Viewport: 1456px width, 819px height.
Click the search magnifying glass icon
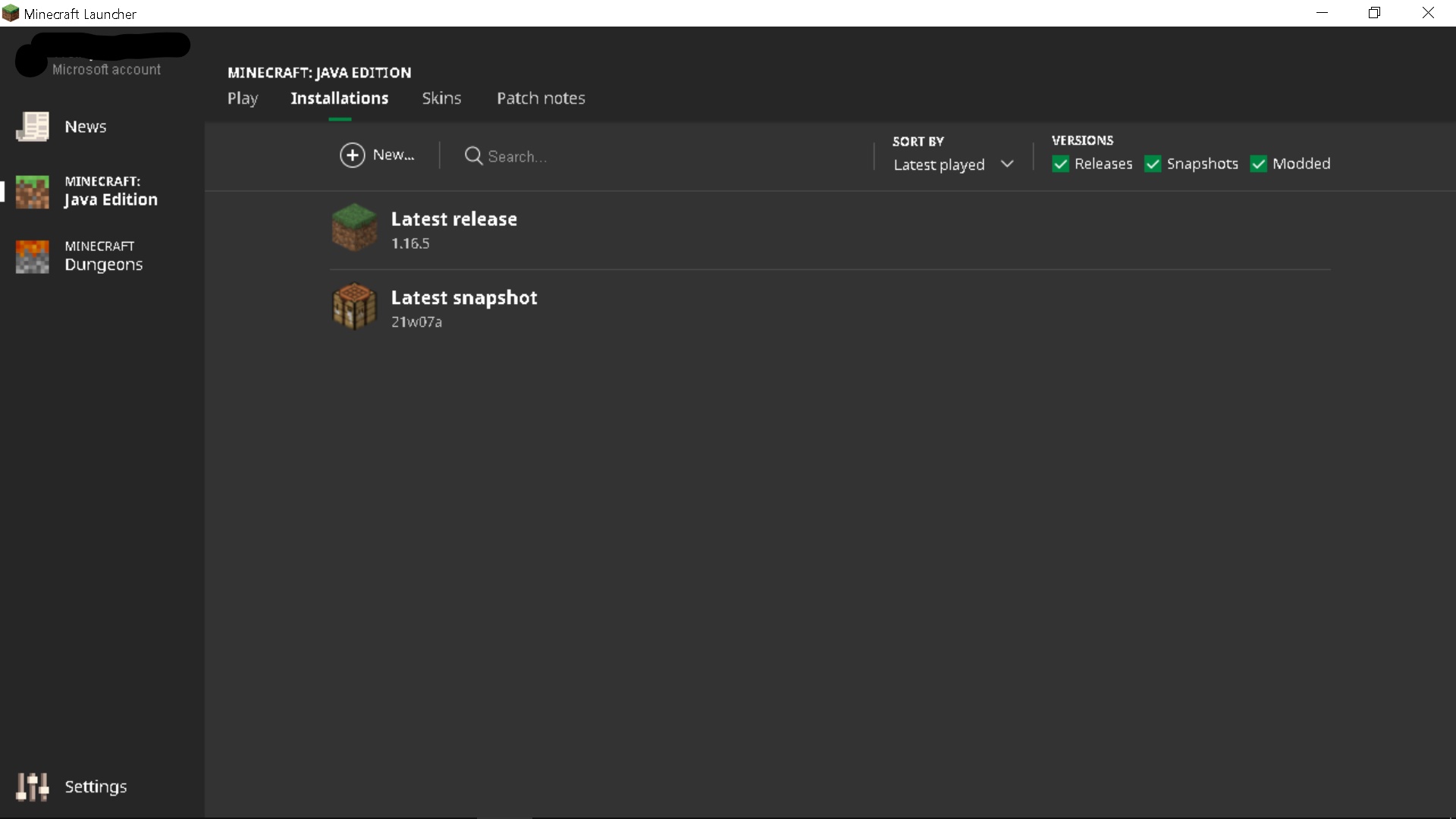click(x=473, y=156)
